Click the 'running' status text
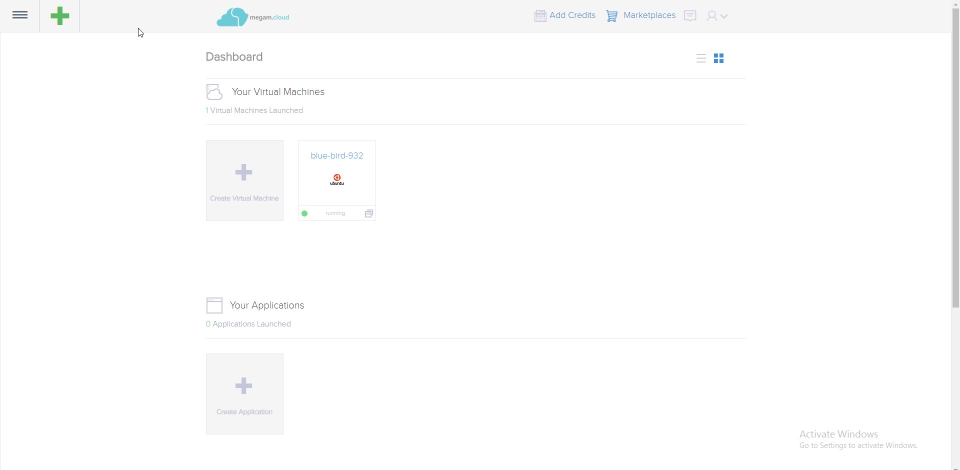 (336, 214)
